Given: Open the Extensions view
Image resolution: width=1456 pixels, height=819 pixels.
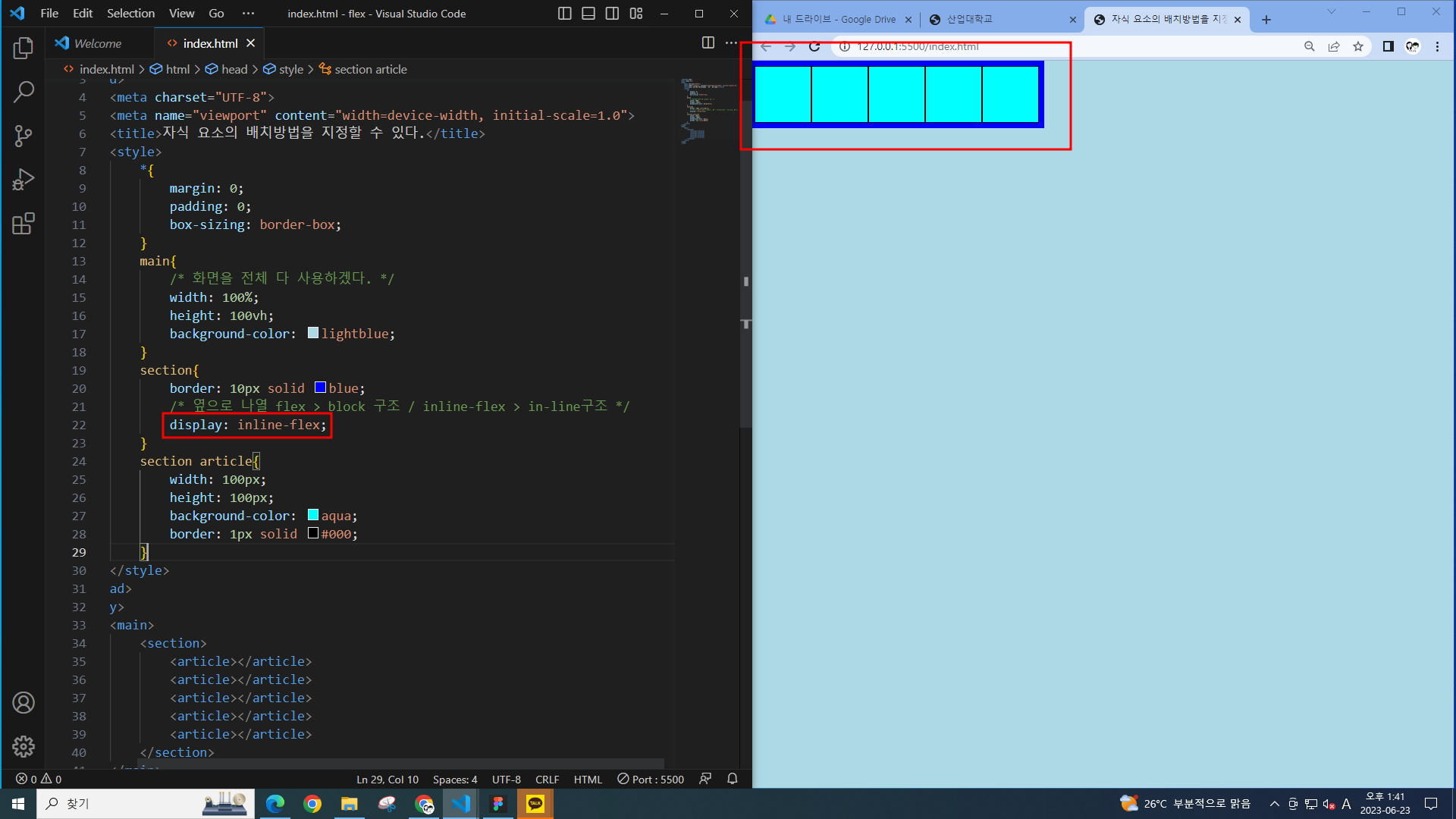Looking at the screenshot, I should (24, 224).
